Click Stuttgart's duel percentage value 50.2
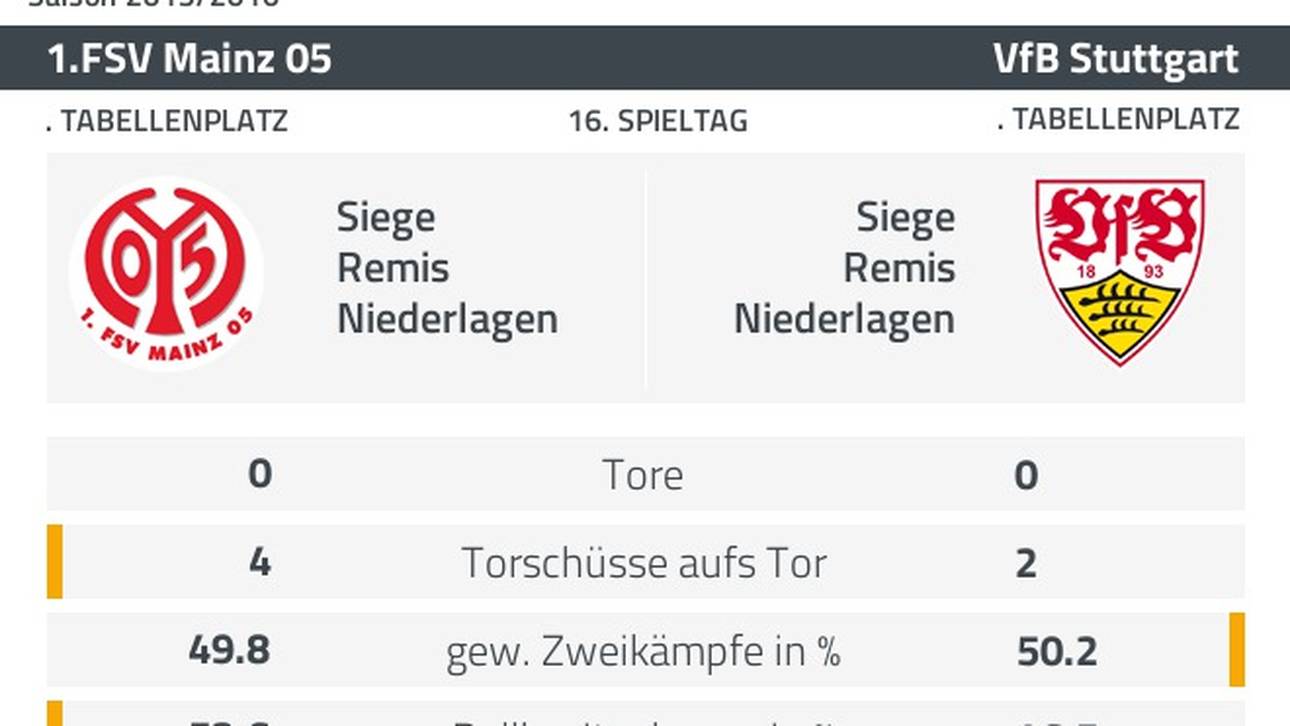The width and height of the screenshot is (1290, 726). (1057, 652)
